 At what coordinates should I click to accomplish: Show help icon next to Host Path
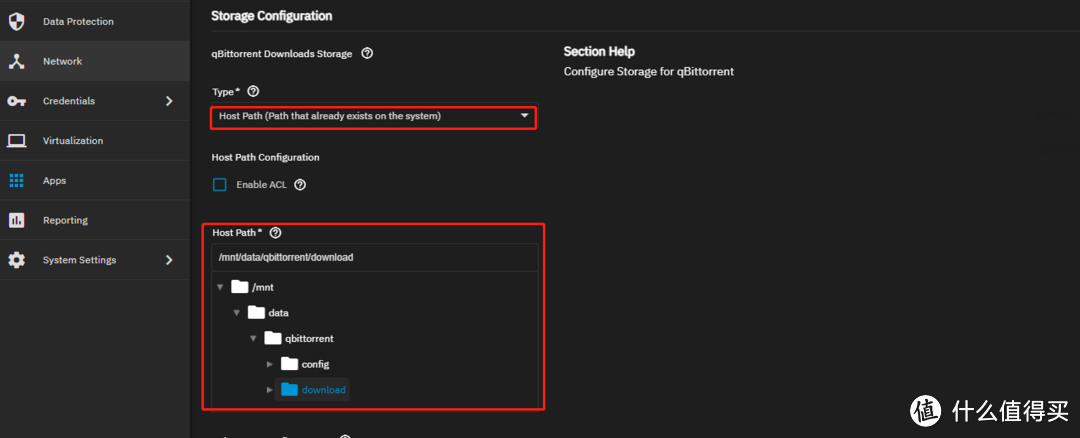click(x=275, y=233)
